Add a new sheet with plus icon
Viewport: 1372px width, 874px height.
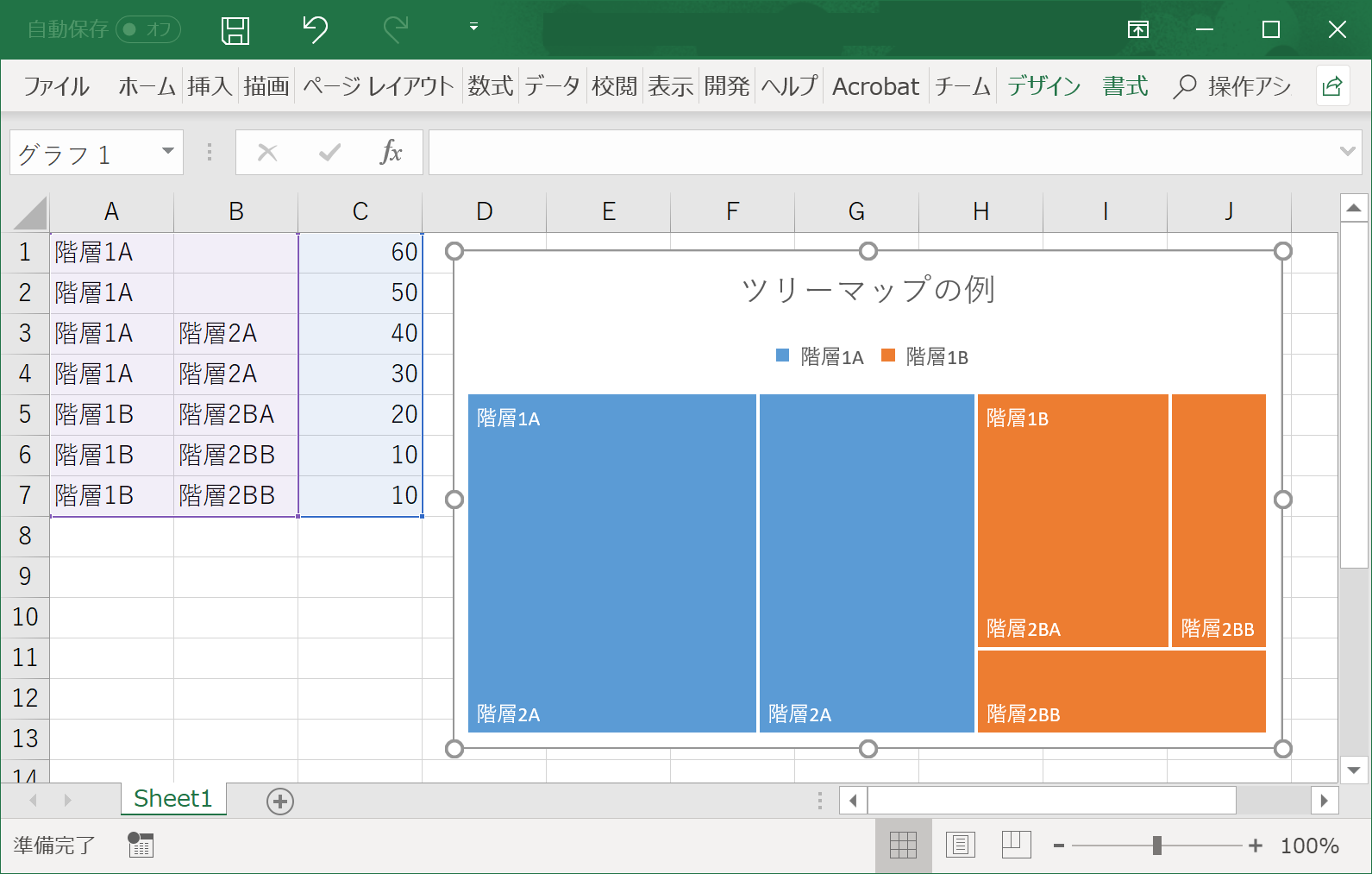pyautogui.click(x=280, y=802)
